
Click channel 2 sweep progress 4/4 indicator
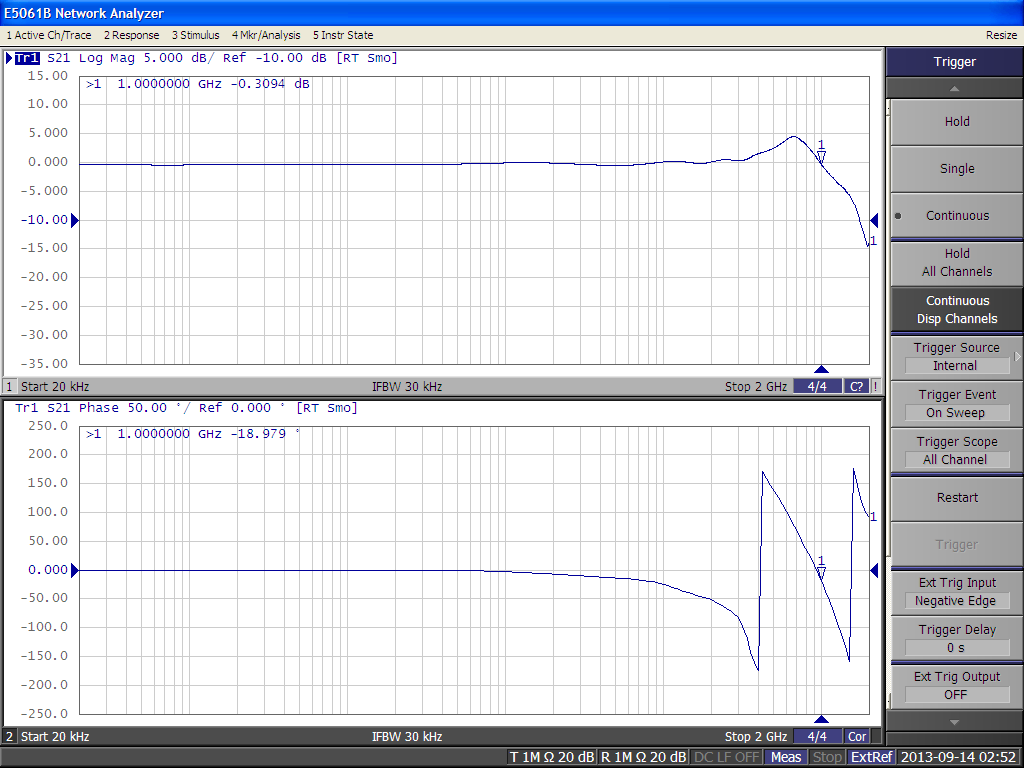(817, 737)
